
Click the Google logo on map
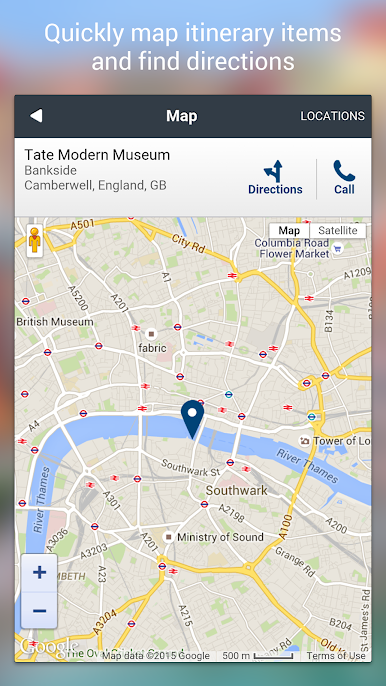click(x=47, y=647)
